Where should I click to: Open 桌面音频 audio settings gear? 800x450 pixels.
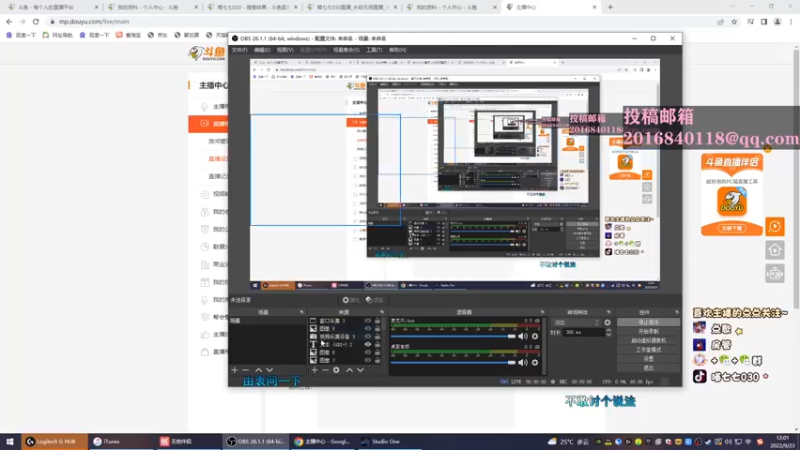pyautogui.click(x=535, y=362)
